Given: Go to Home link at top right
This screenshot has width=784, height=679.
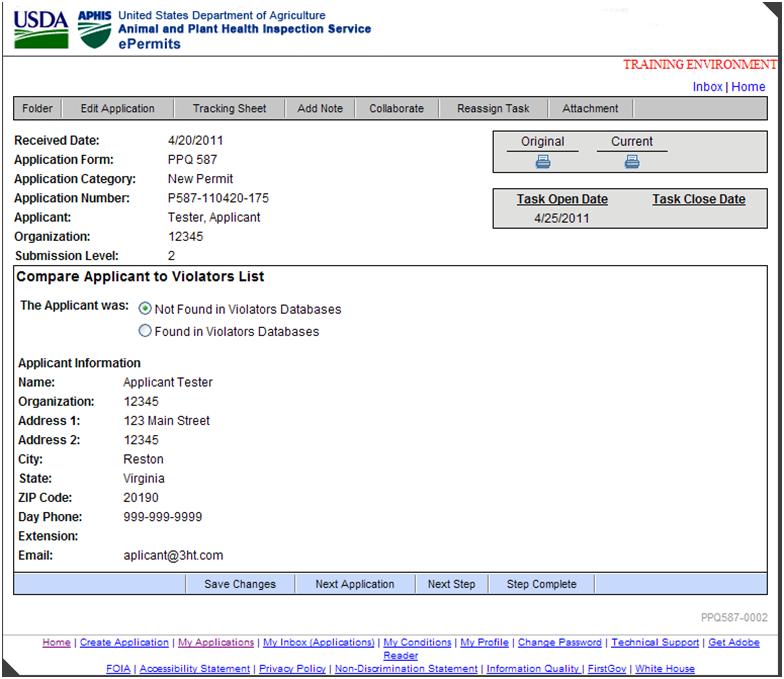Looking at the screenshot, I should [x=748, y=87].
